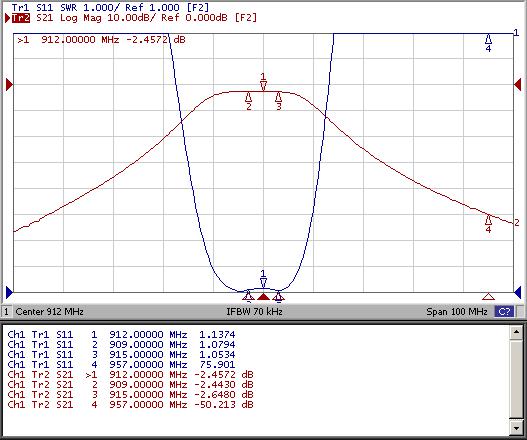The height and width of the screenshot is (440, 527).
Task: Click the red left reference level triangle
Action: (x=9, y=85)
